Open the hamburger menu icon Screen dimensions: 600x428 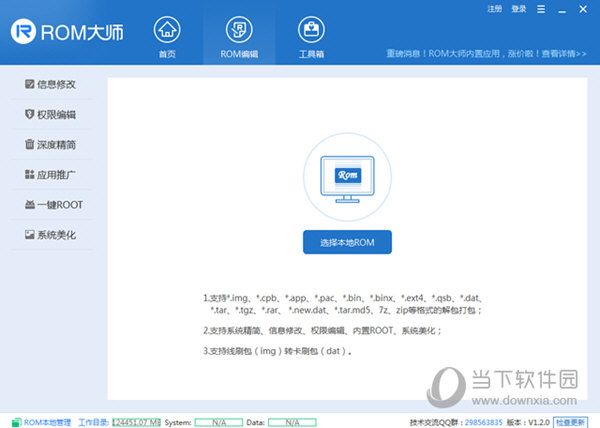[541, 9]
